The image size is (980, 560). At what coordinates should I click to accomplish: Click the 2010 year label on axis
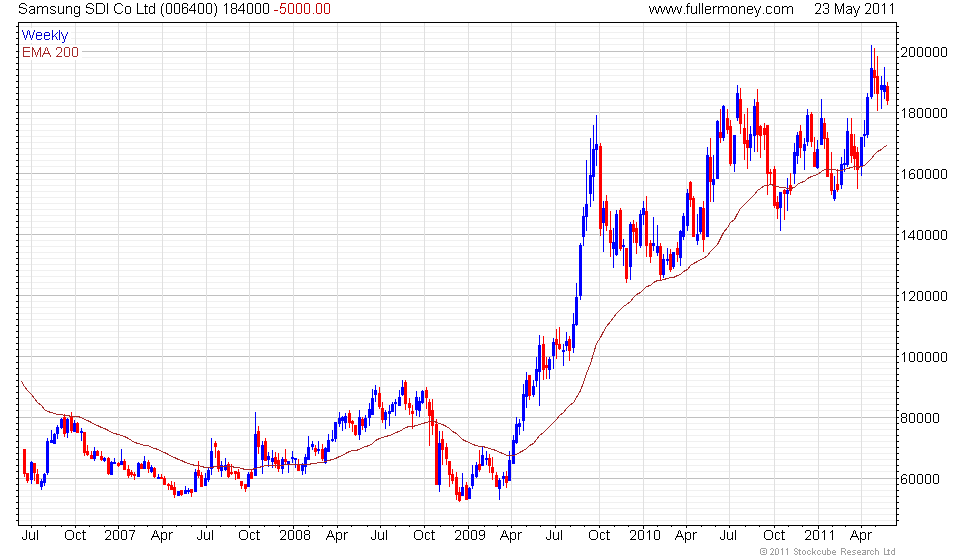(645, 536)
